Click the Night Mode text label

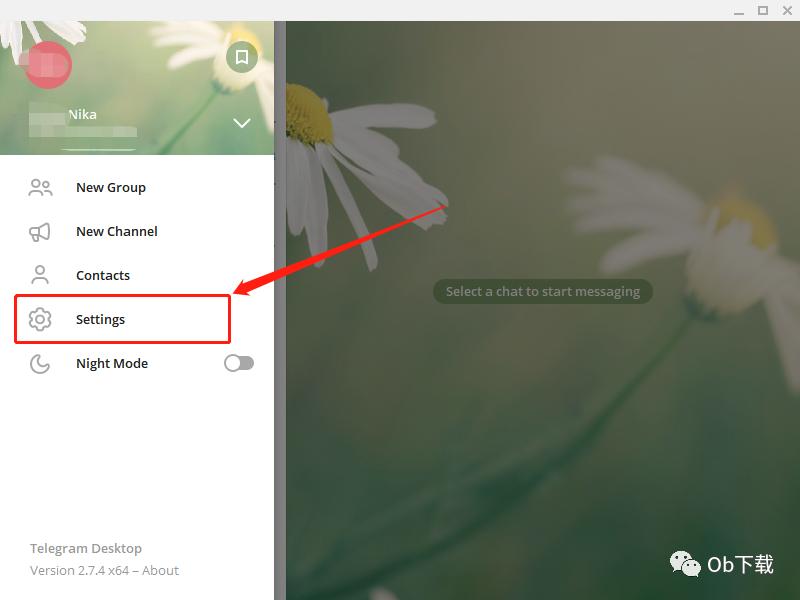112,364
